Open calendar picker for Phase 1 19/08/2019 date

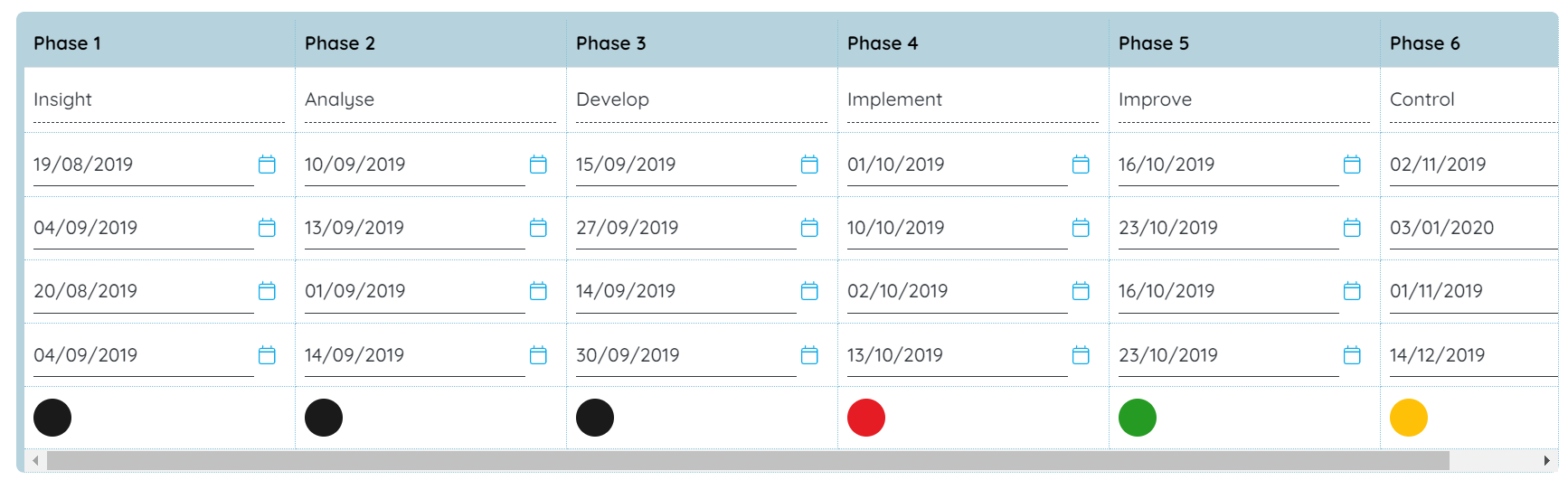pyautogui.click(x=267, y=165)
